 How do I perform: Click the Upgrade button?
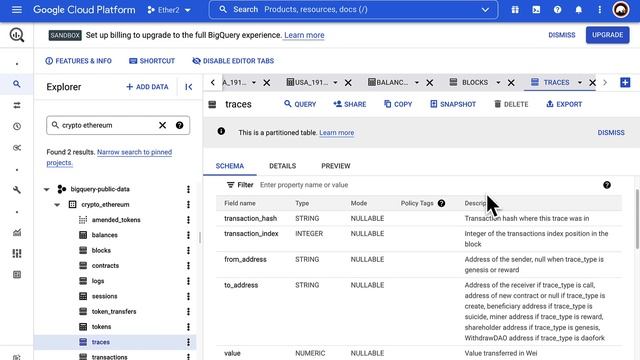click(x=607, y=35)
